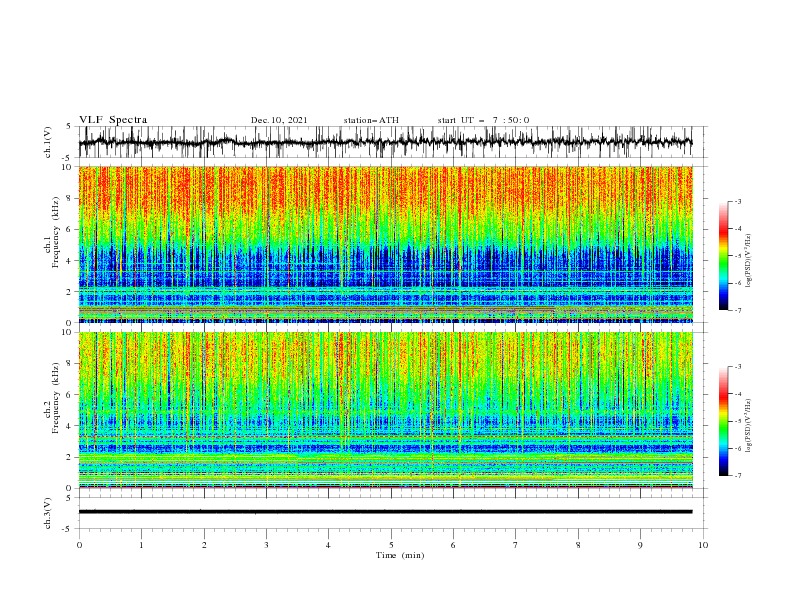Click the ch.2 PSD color scale bar
This screenshot has width=792, height=612.
[x=723, y=421]
